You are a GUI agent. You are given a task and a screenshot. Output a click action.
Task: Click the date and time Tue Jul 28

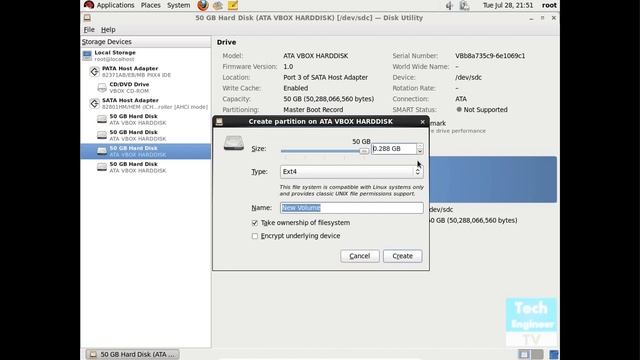508,5
